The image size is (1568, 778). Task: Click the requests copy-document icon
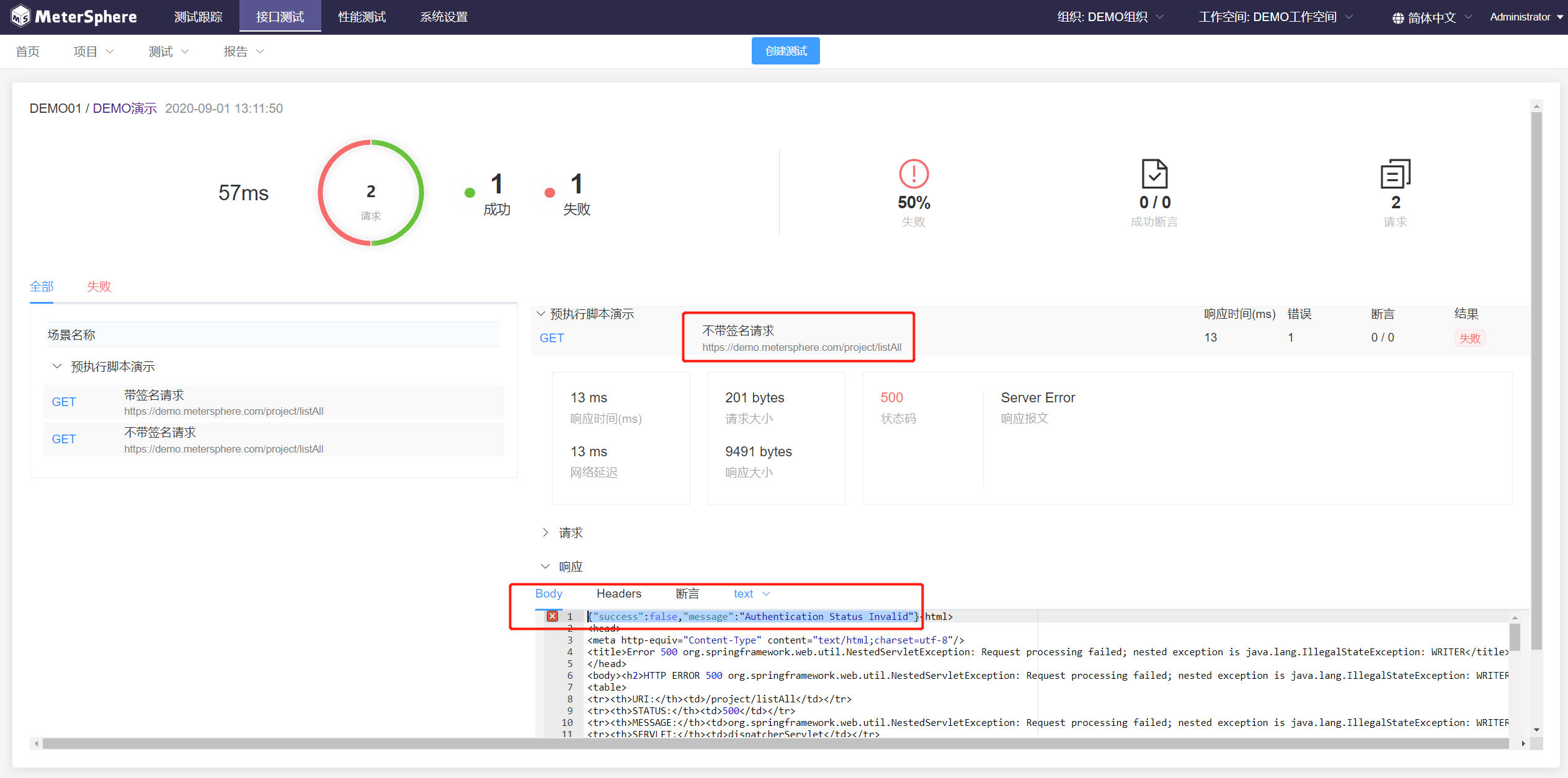tap(1395, 174)
